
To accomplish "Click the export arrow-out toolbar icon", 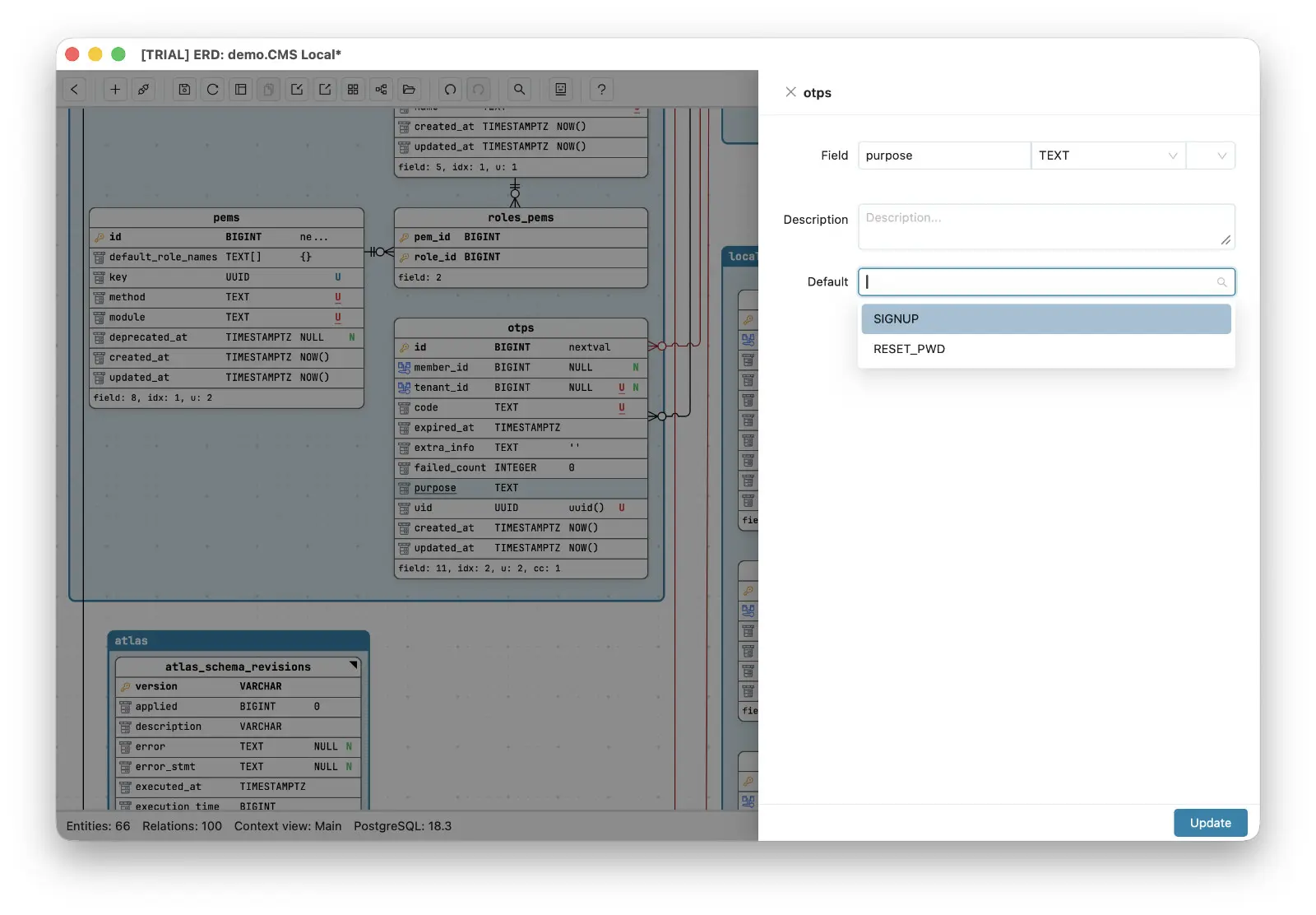I will tap(325, 90).
